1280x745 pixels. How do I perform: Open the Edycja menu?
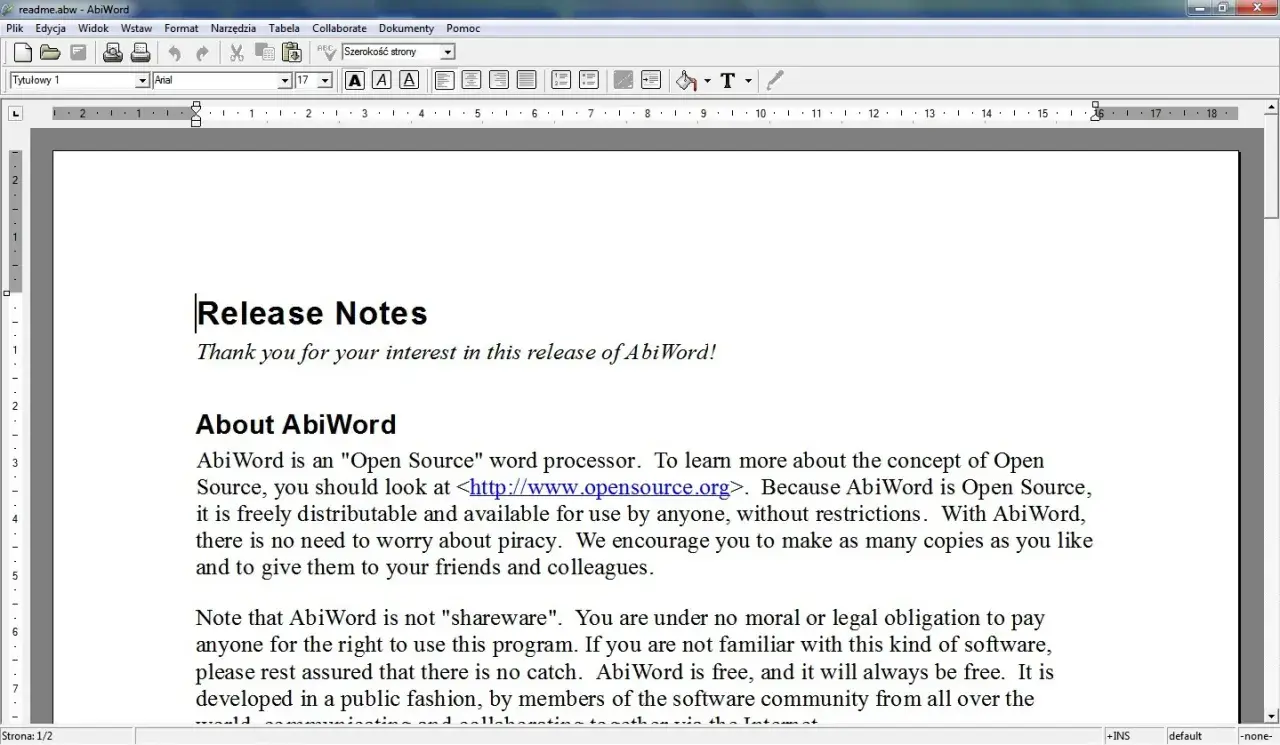pos(50,28)
